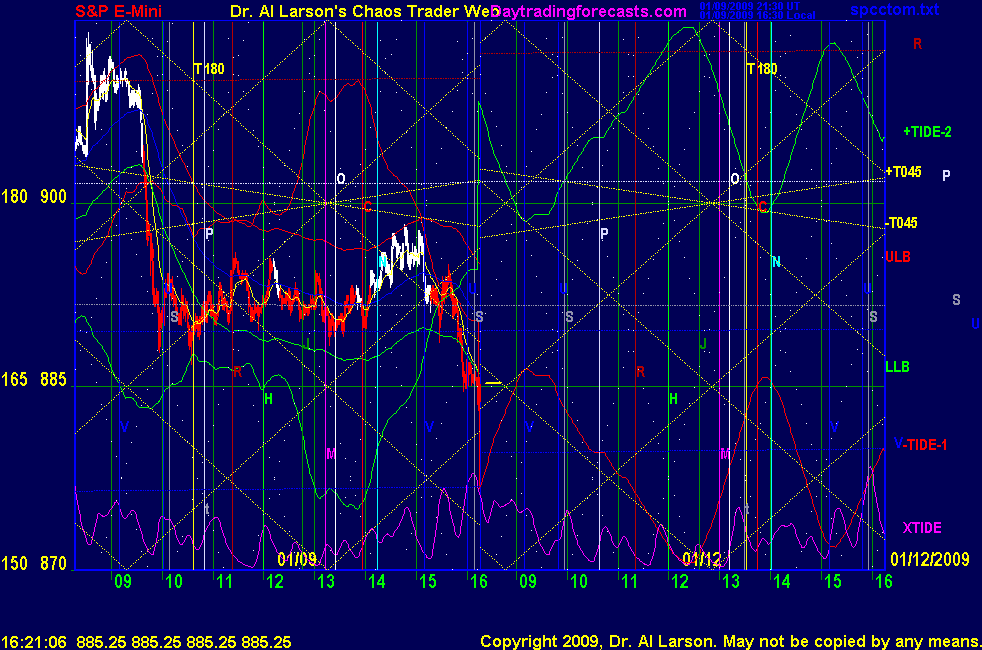
Task: Click the 01/09 session date marker
Action: pyautogui.click(x=297, y=558)
